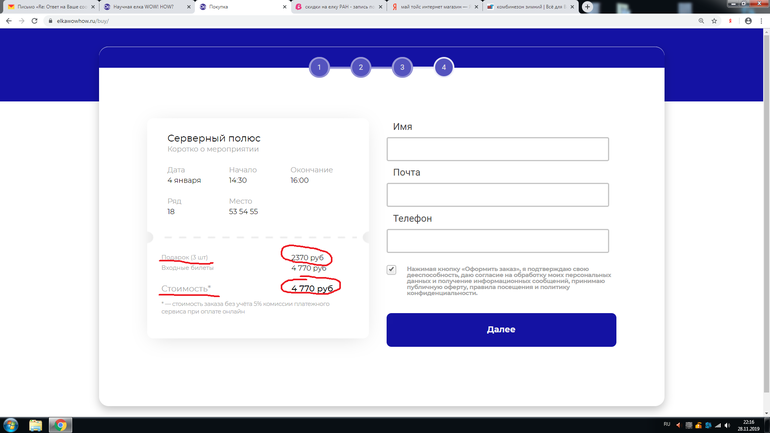This screenshot has height=433, width=770.
Task: Select step 3 circle in the stepper
Action: (401, 68)
